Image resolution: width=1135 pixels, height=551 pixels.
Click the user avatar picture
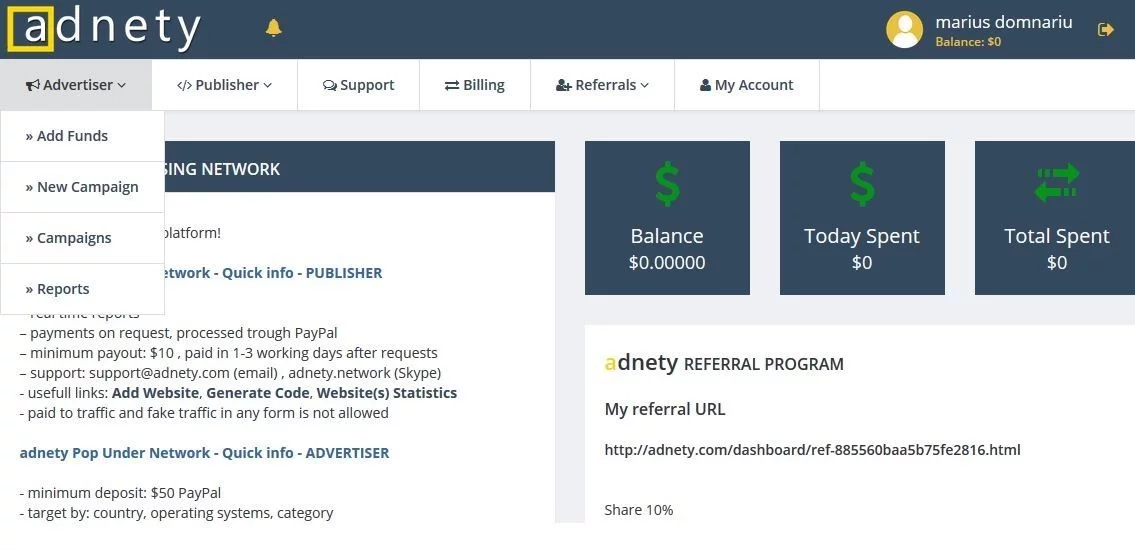[904, 29]
